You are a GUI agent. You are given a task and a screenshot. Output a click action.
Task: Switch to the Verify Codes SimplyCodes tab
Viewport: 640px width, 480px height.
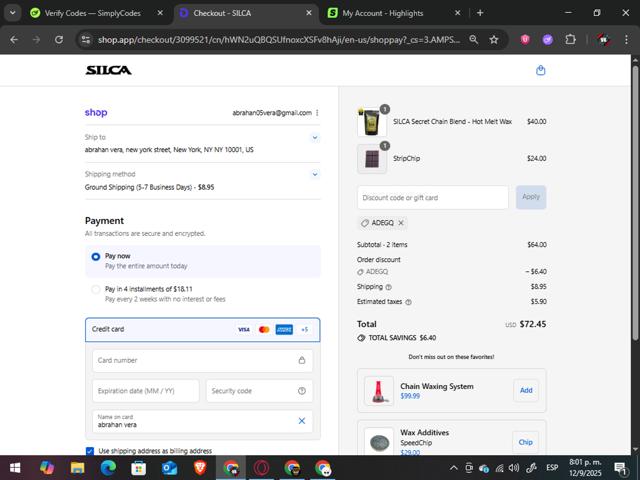[x=92, y=13]
